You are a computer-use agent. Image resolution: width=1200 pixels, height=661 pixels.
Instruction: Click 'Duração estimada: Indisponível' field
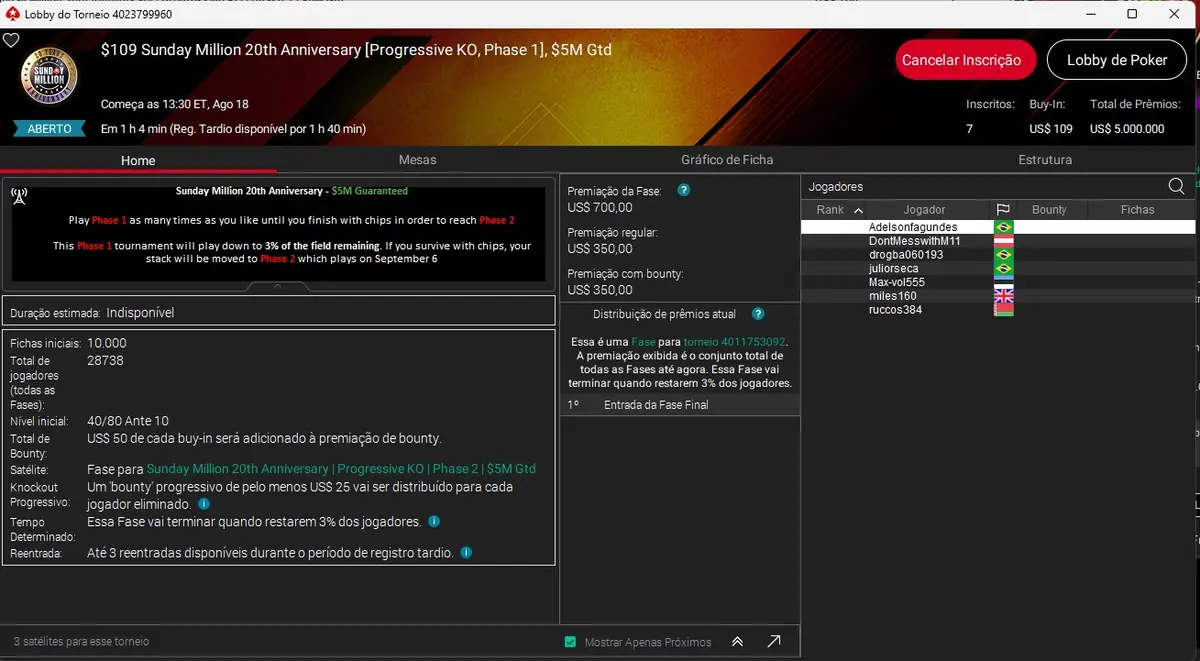(278, 312)
